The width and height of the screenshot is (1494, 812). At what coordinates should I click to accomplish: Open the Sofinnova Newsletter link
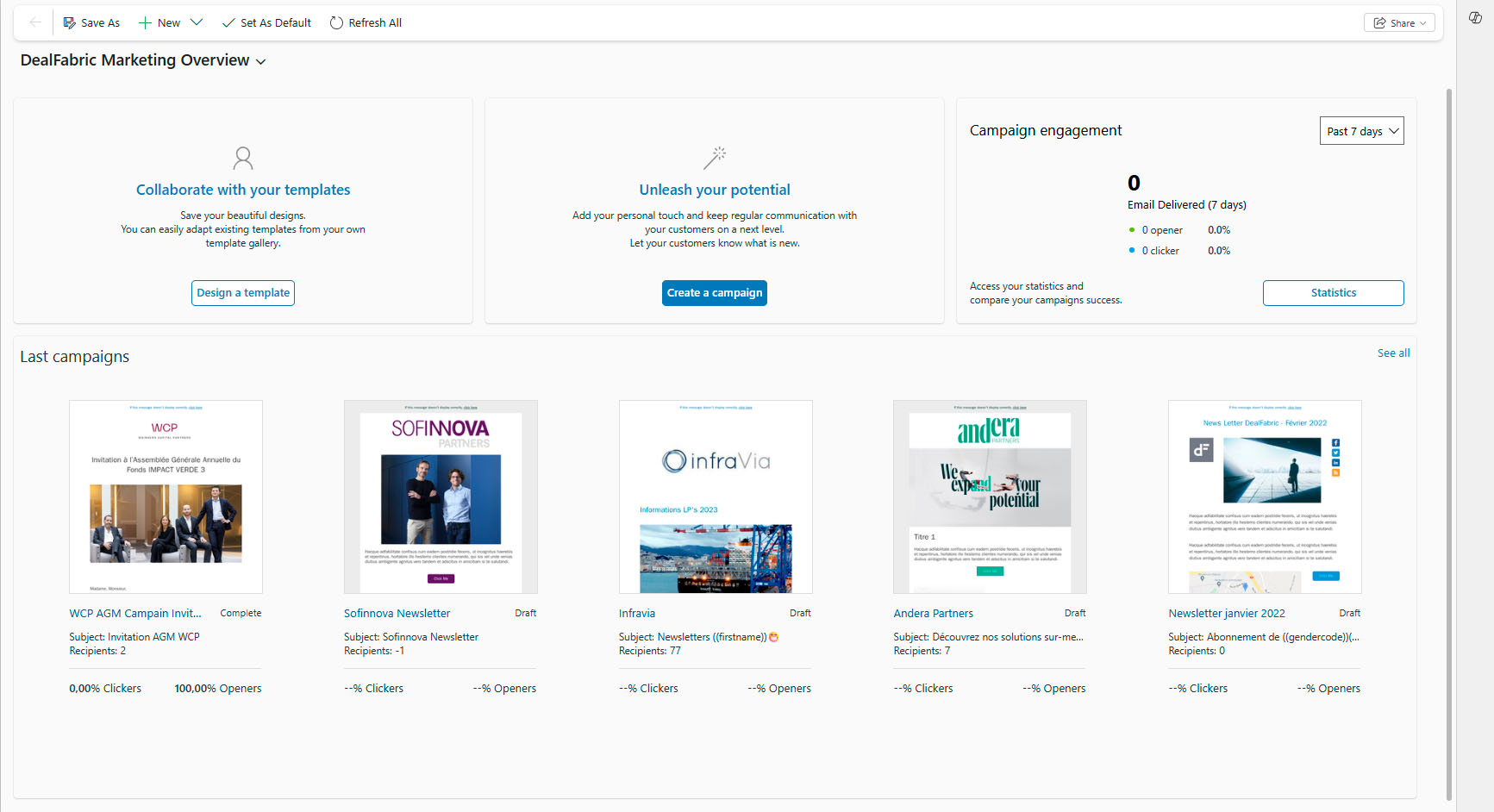coord(397,614)
